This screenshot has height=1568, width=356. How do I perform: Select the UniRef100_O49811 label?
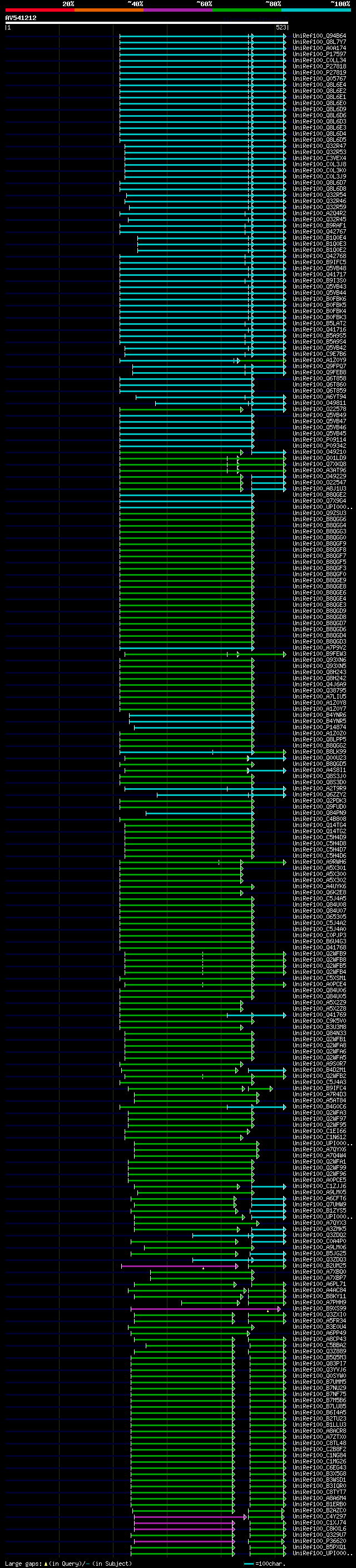click(319, 403)
